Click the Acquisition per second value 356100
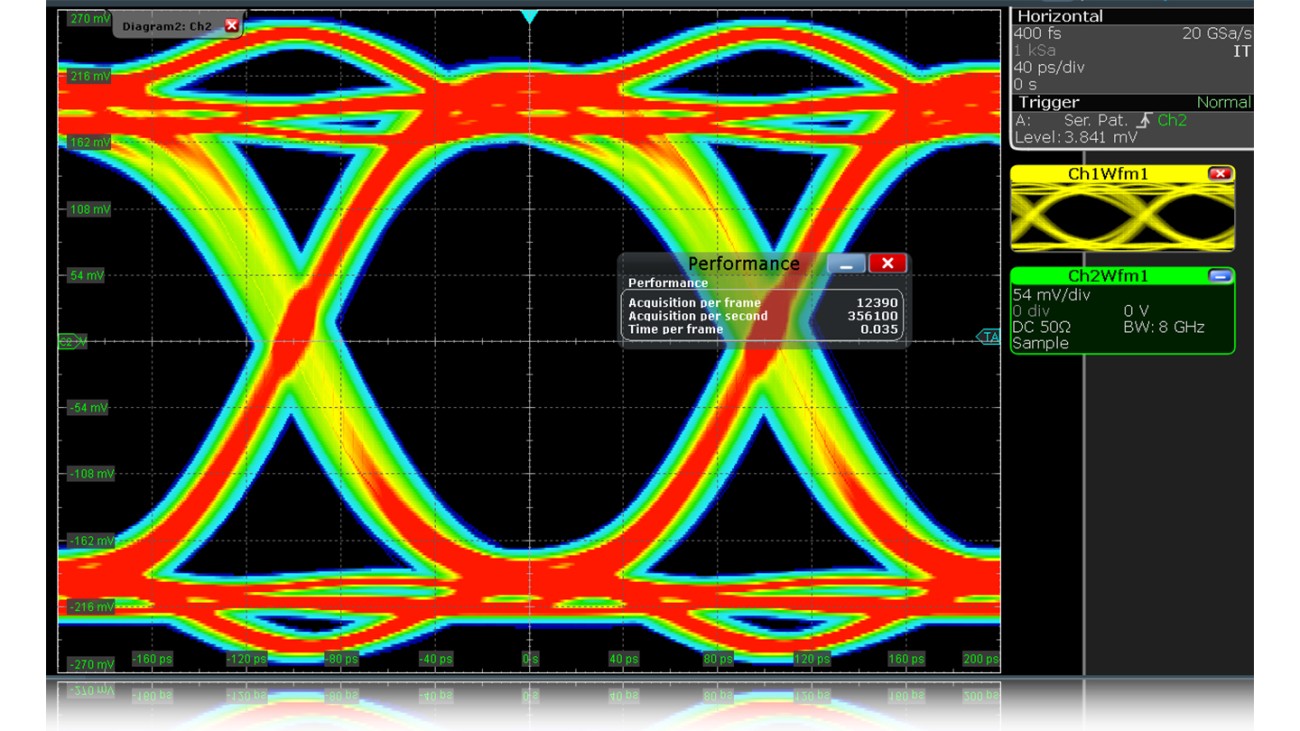 tap(874, 315)
